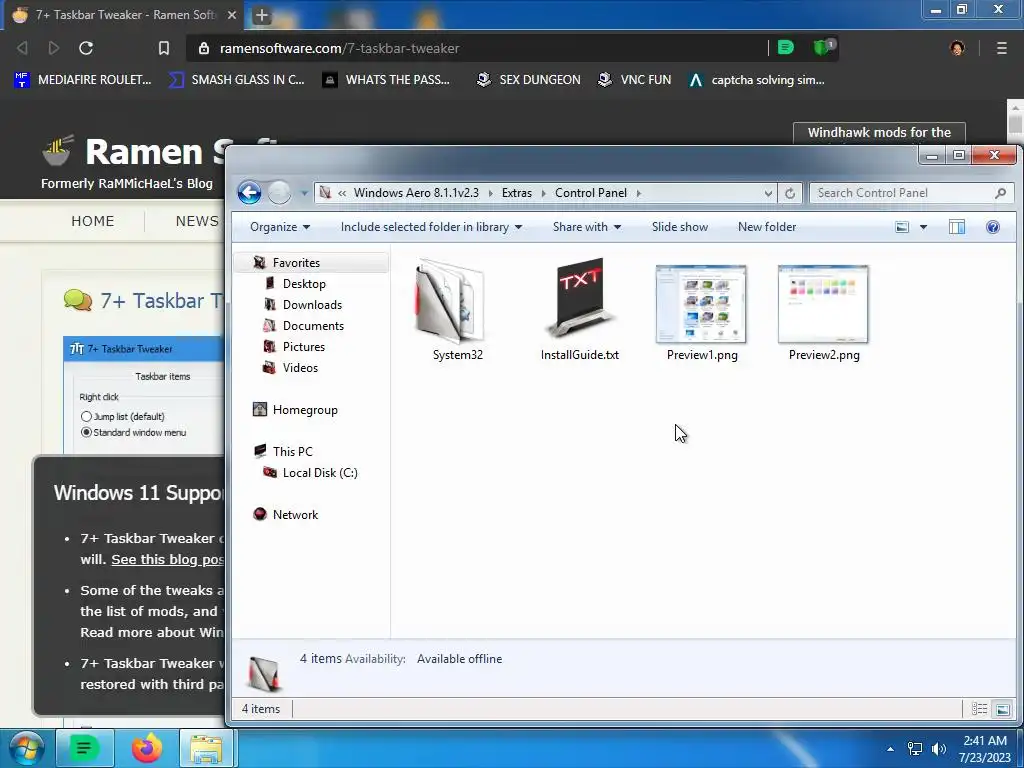
Task: Select the Preview1.png thumbnail
Action: [701, 304]
